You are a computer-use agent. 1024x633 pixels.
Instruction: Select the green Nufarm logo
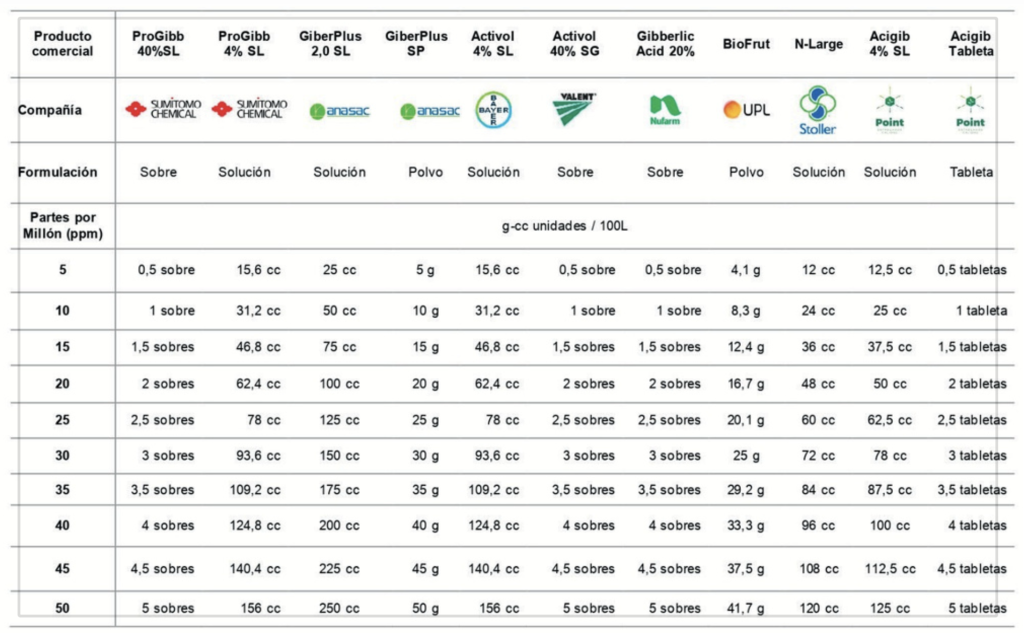(x=665, y=108)
